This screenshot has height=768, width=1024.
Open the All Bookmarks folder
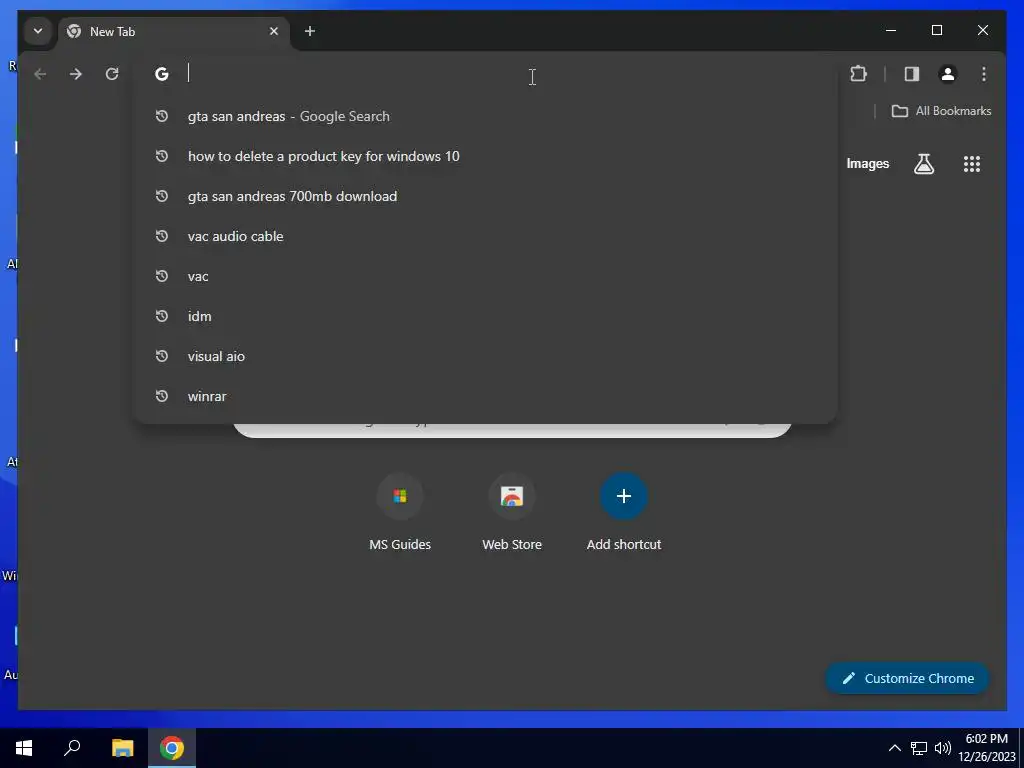point(941,111)
